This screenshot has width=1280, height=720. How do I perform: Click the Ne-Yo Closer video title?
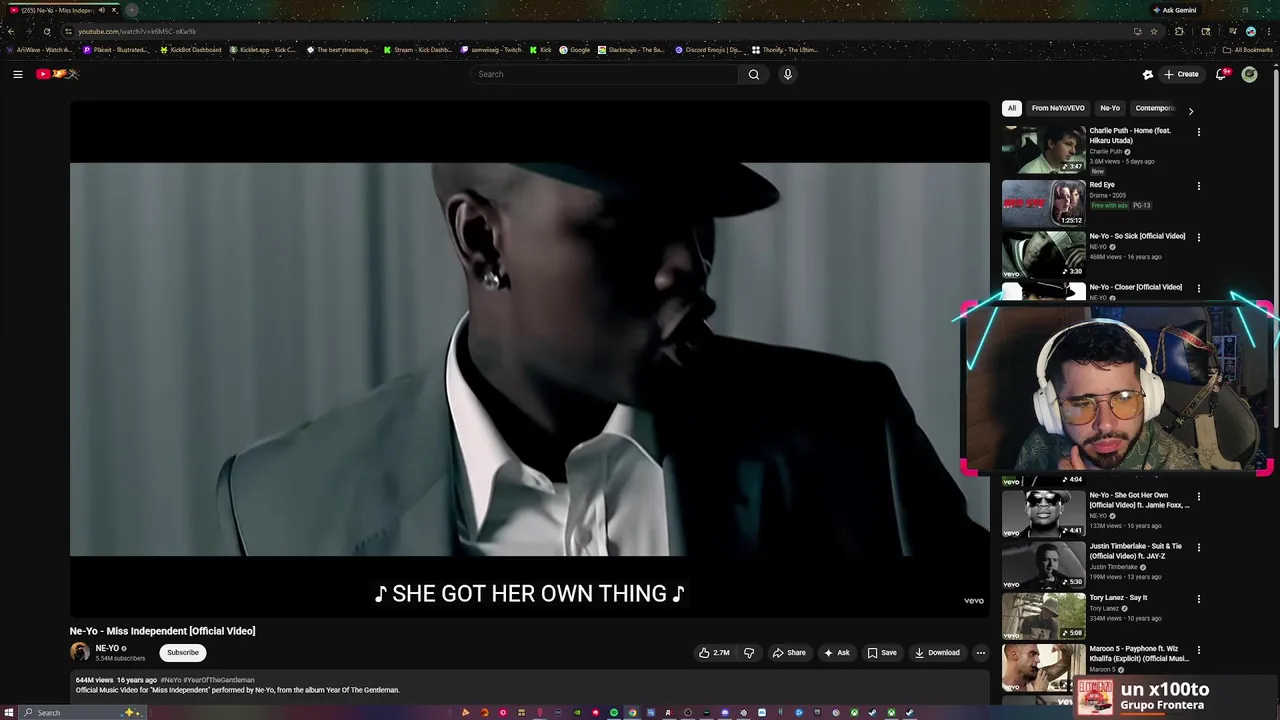(x=1135, y=287)
